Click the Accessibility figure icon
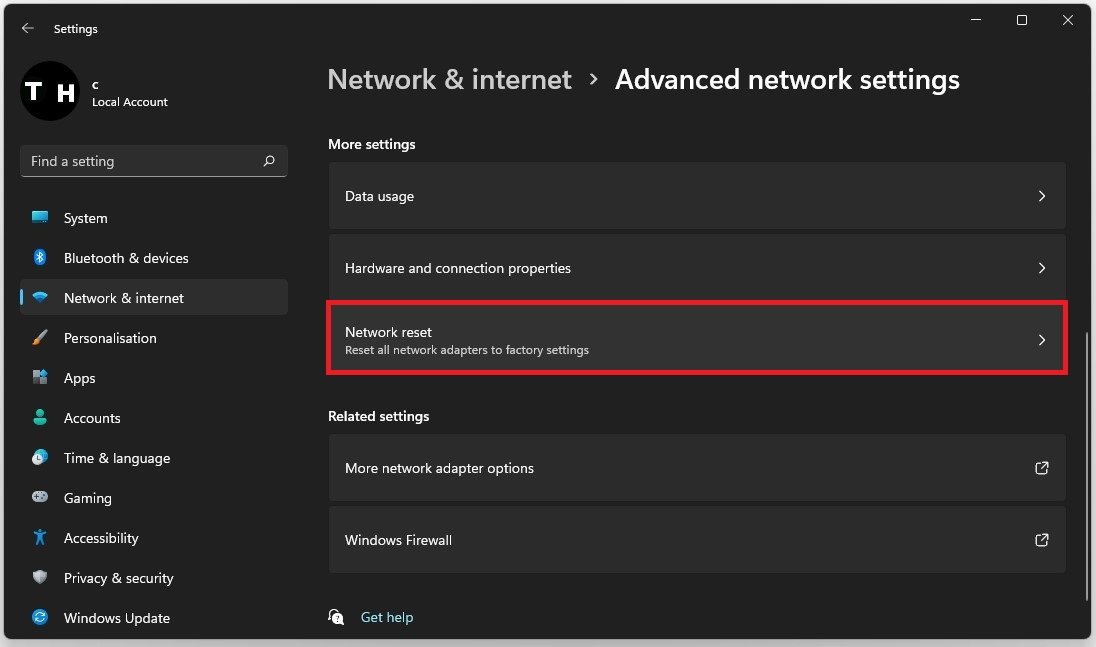 (40, 538)
